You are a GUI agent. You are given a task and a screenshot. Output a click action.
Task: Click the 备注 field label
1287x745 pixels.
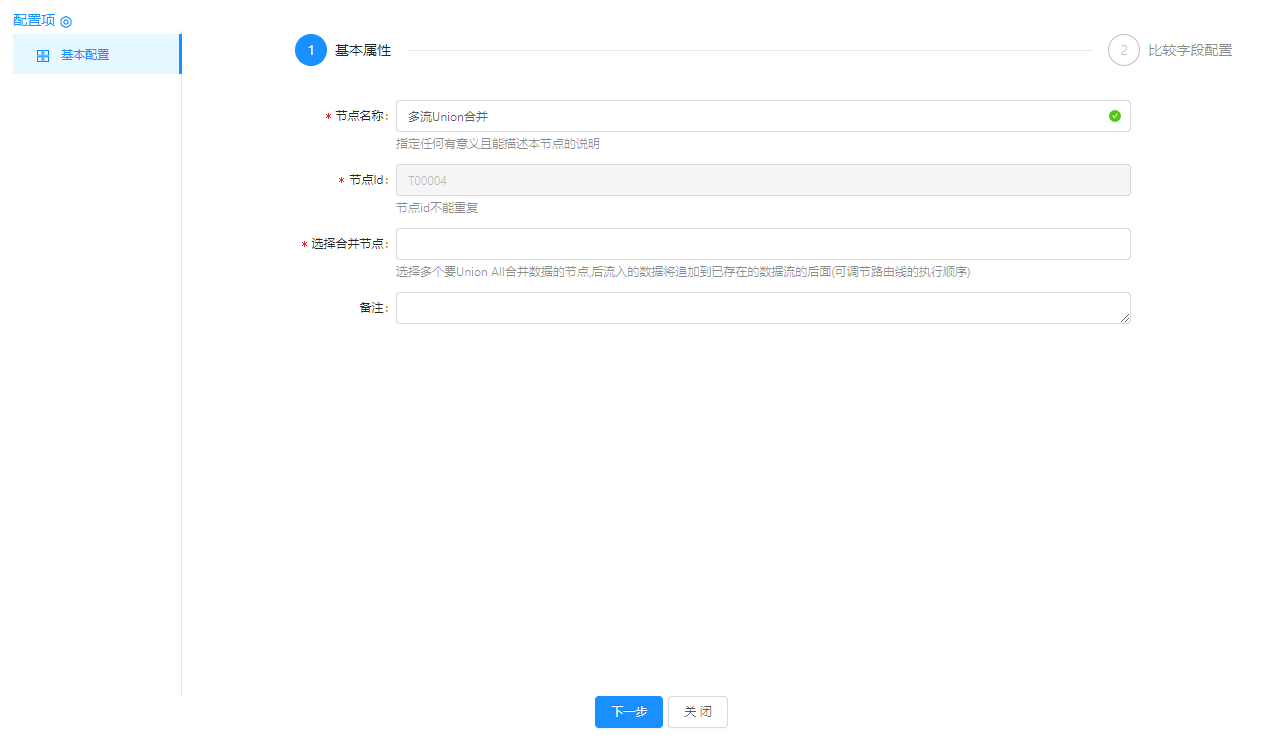pos(372,308)
